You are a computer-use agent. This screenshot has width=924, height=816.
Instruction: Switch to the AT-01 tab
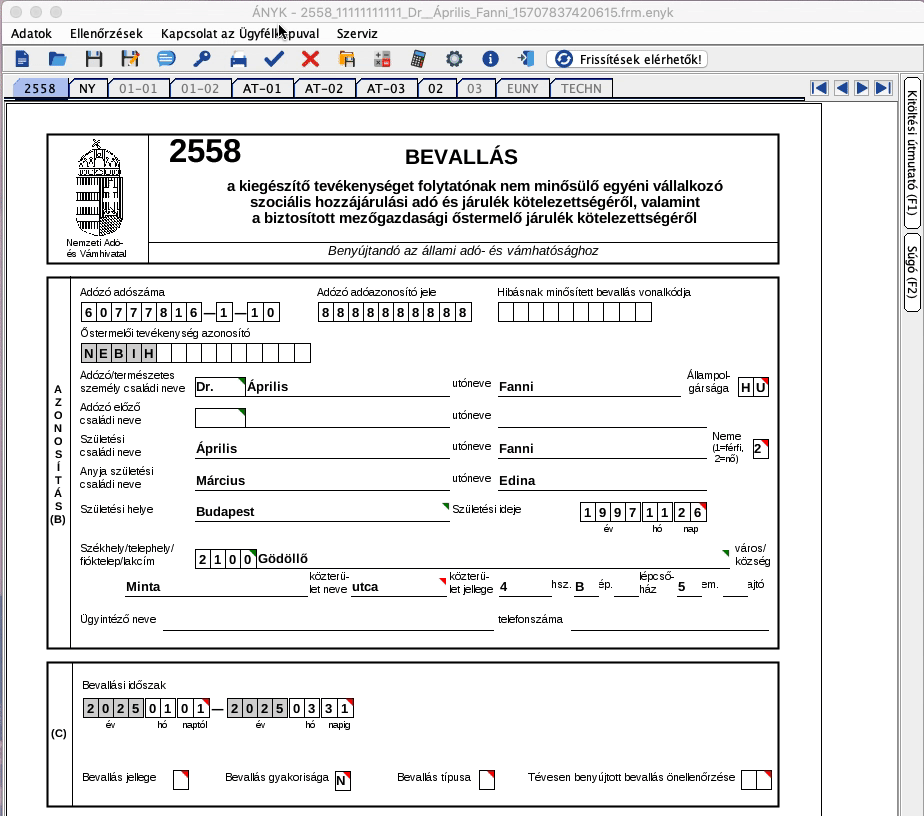pos(262,88)
